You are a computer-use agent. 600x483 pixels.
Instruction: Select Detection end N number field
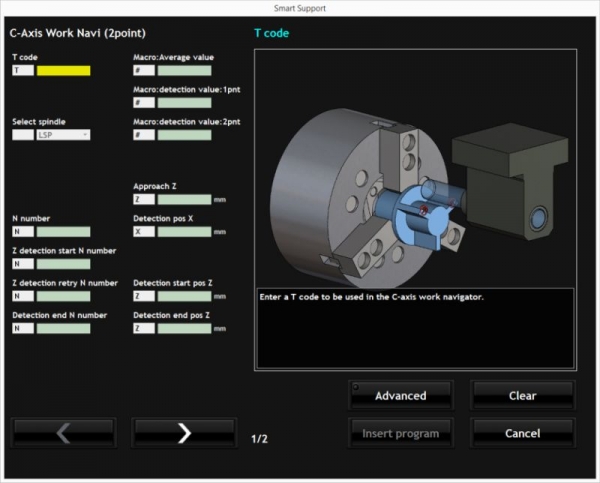tap(63, 328)
